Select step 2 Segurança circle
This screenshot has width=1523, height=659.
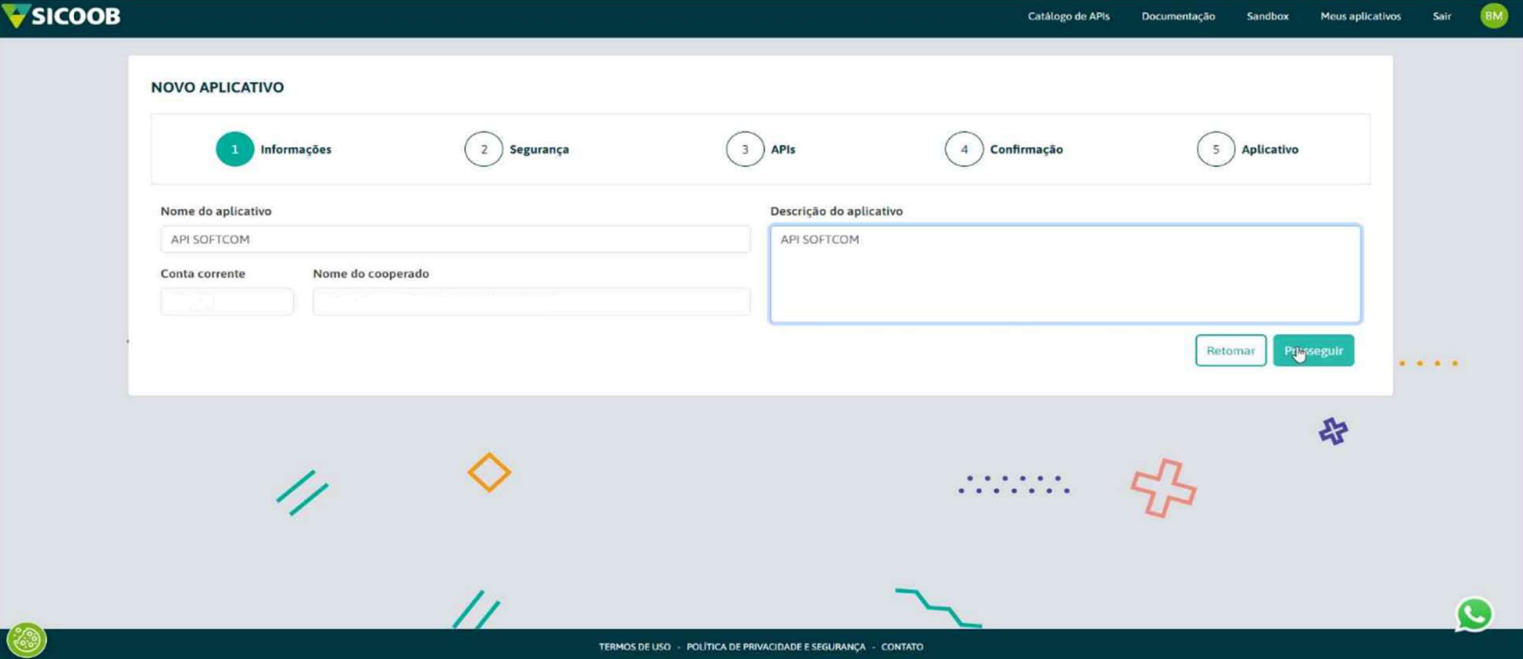pyautogui.click(x=483, y=150)
